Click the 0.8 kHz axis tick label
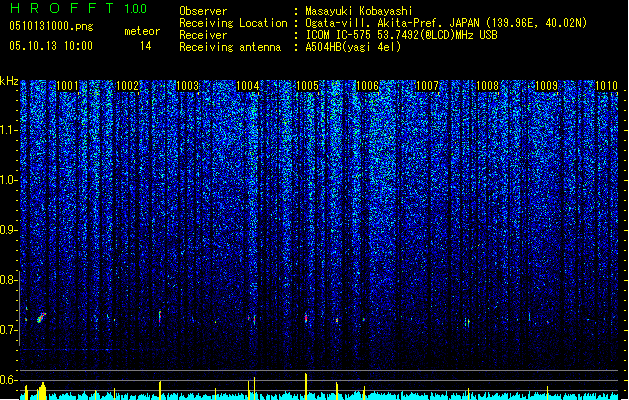 point(8,280)
